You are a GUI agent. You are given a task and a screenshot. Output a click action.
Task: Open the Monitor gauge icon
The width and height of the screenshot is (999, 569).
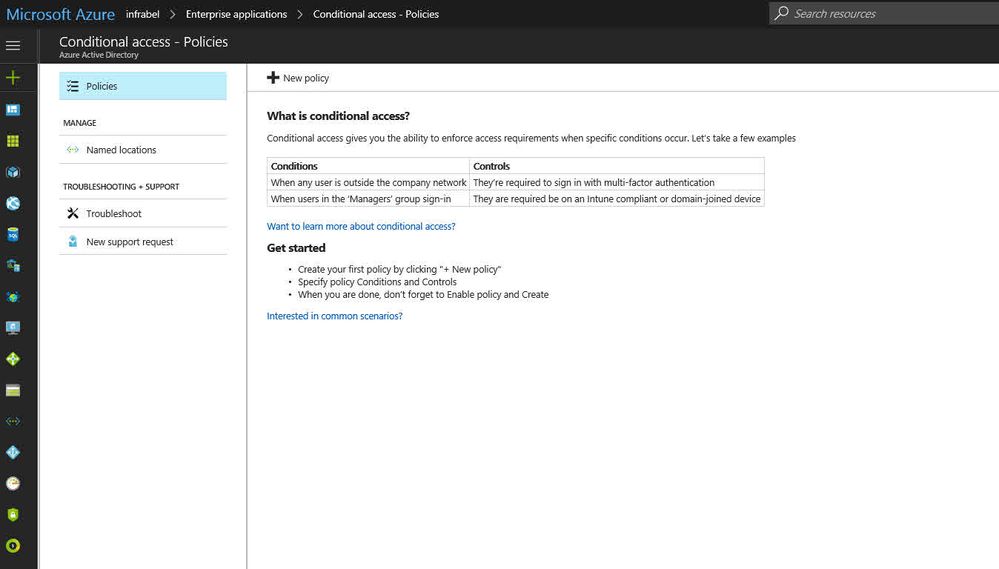point(13,484)
